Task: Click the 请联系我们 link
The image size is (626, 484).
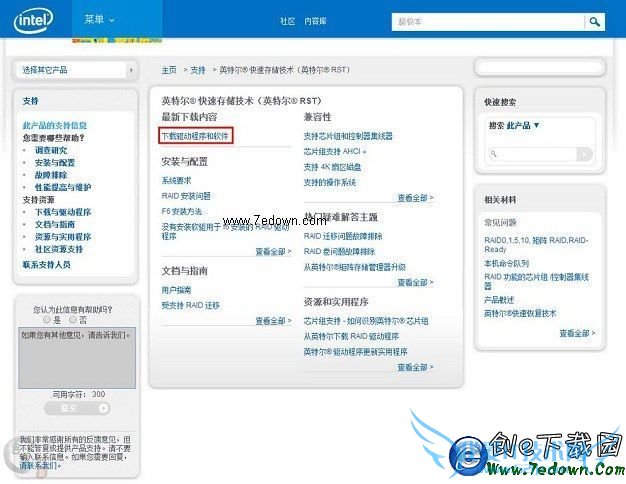Action: coord(40,466)
